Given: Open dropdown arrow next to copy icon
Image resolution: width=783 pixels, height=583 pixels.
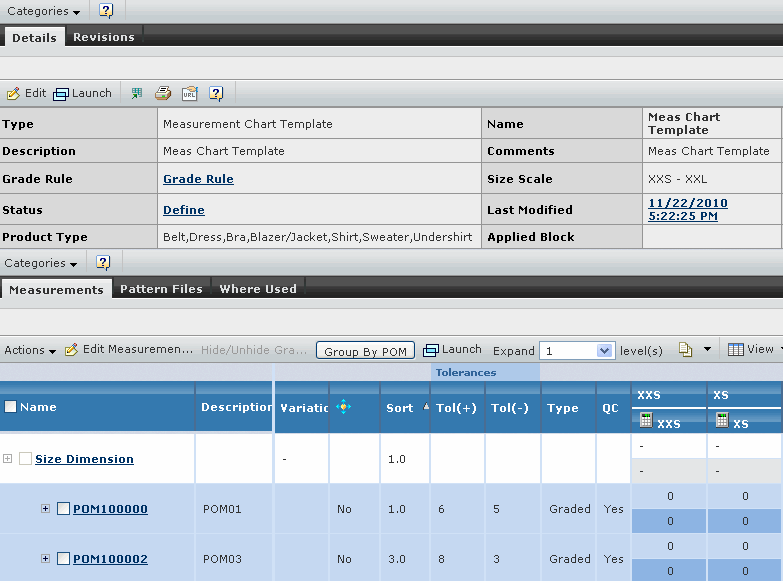Looking at the screenshot, I should click(x=707, y=349).
